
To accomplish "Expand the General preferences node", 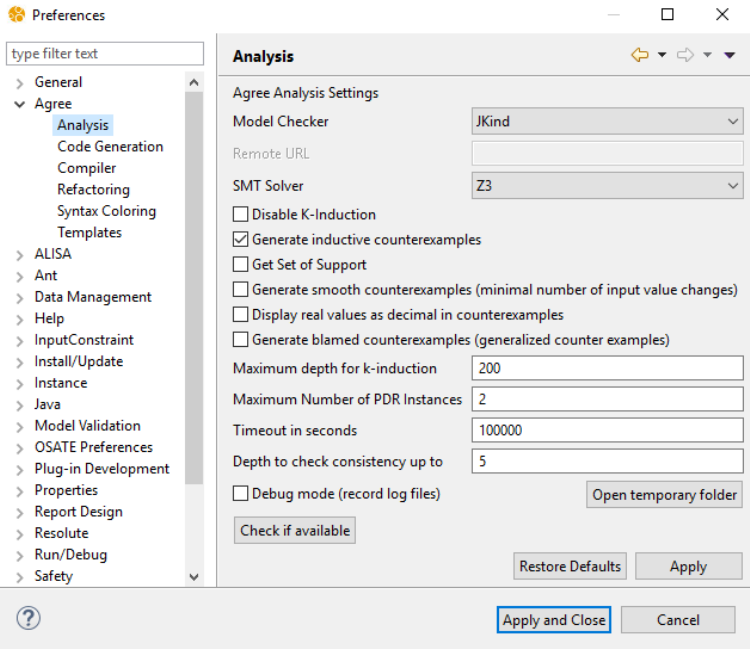I will coord(20,83).
